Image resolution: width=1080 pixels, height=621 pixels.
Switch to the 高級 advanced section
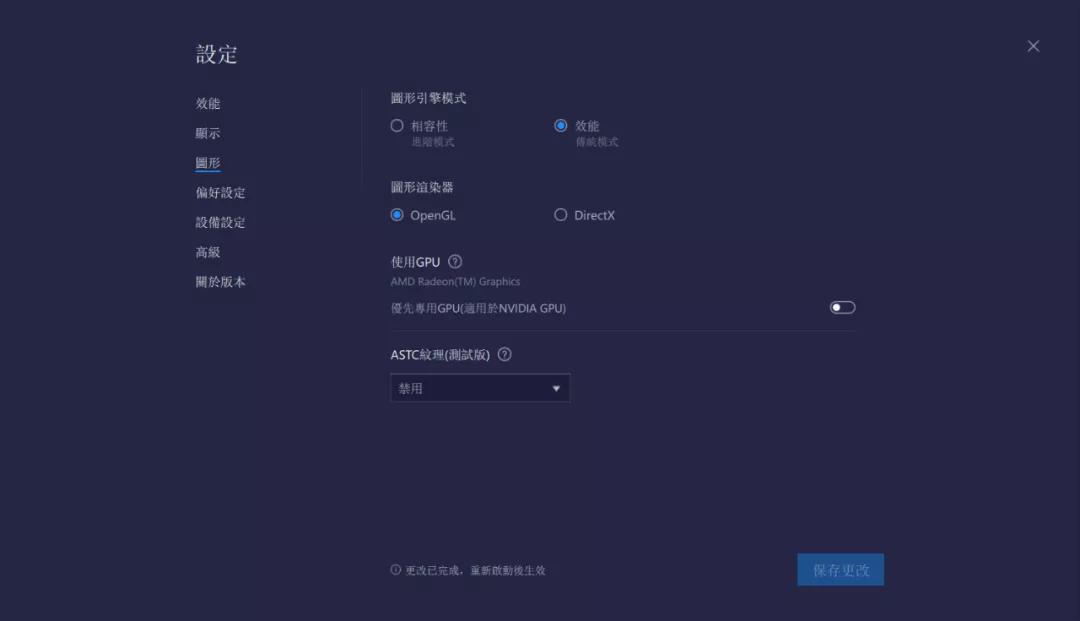coord(206,252)
